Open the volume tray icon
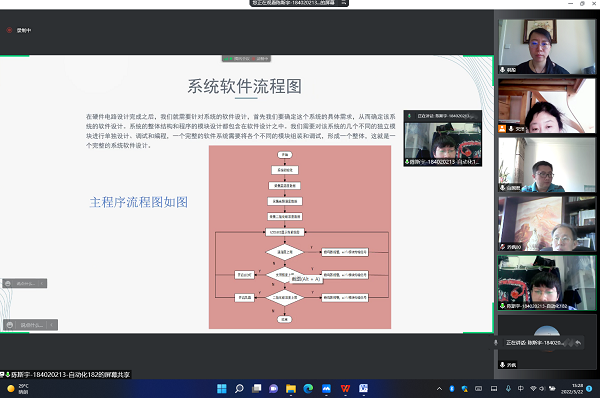600x398 pixels. (542, 389)
